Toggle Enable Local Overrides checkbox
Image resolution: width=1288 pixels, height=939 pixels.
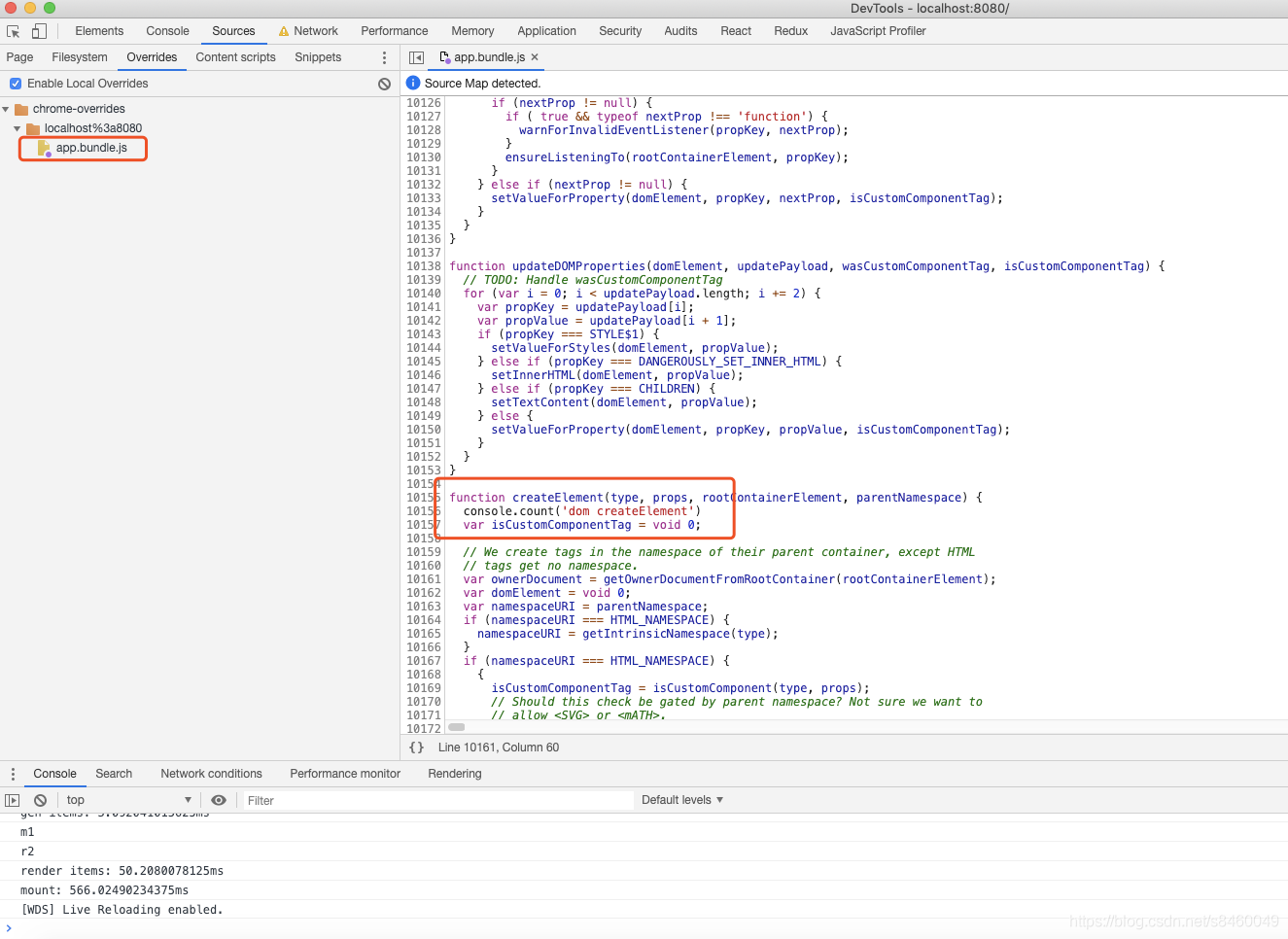(x=16, y=84)
